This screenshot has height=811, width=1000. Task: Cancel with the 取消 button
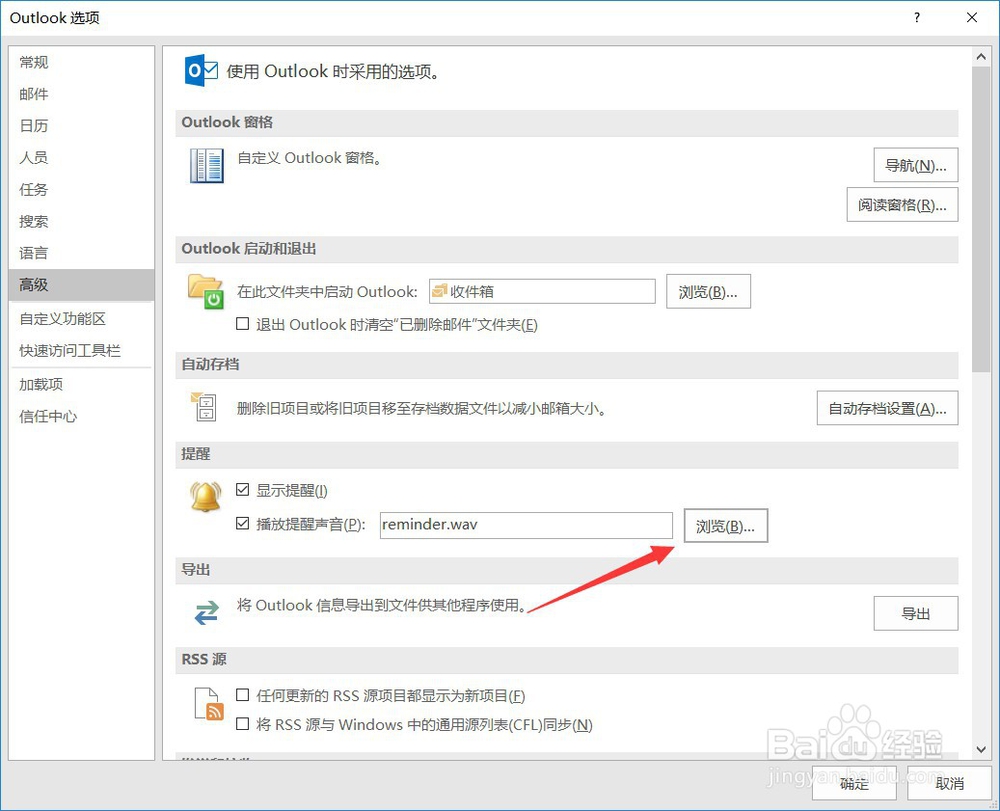click(949, 783)
